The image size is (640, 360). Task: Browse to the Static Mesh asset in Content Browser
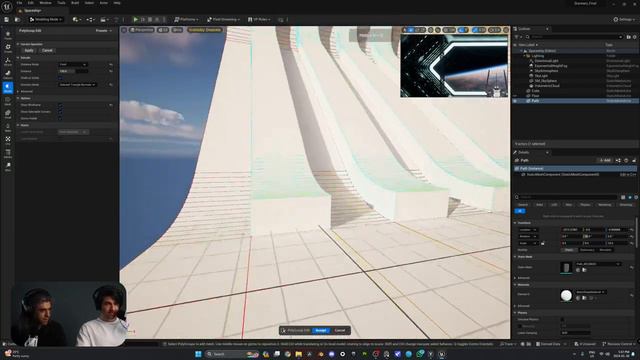[584, 270]
